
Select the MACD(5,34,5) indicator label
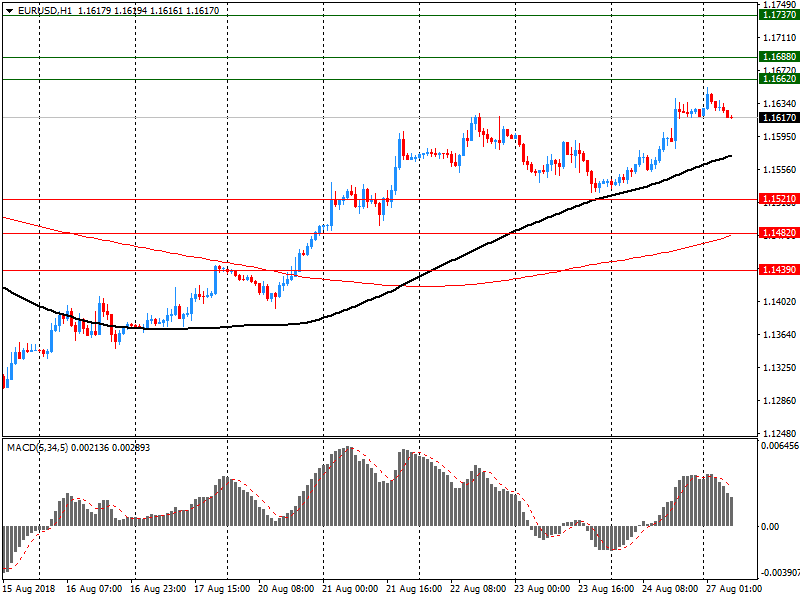pos(37,448)
